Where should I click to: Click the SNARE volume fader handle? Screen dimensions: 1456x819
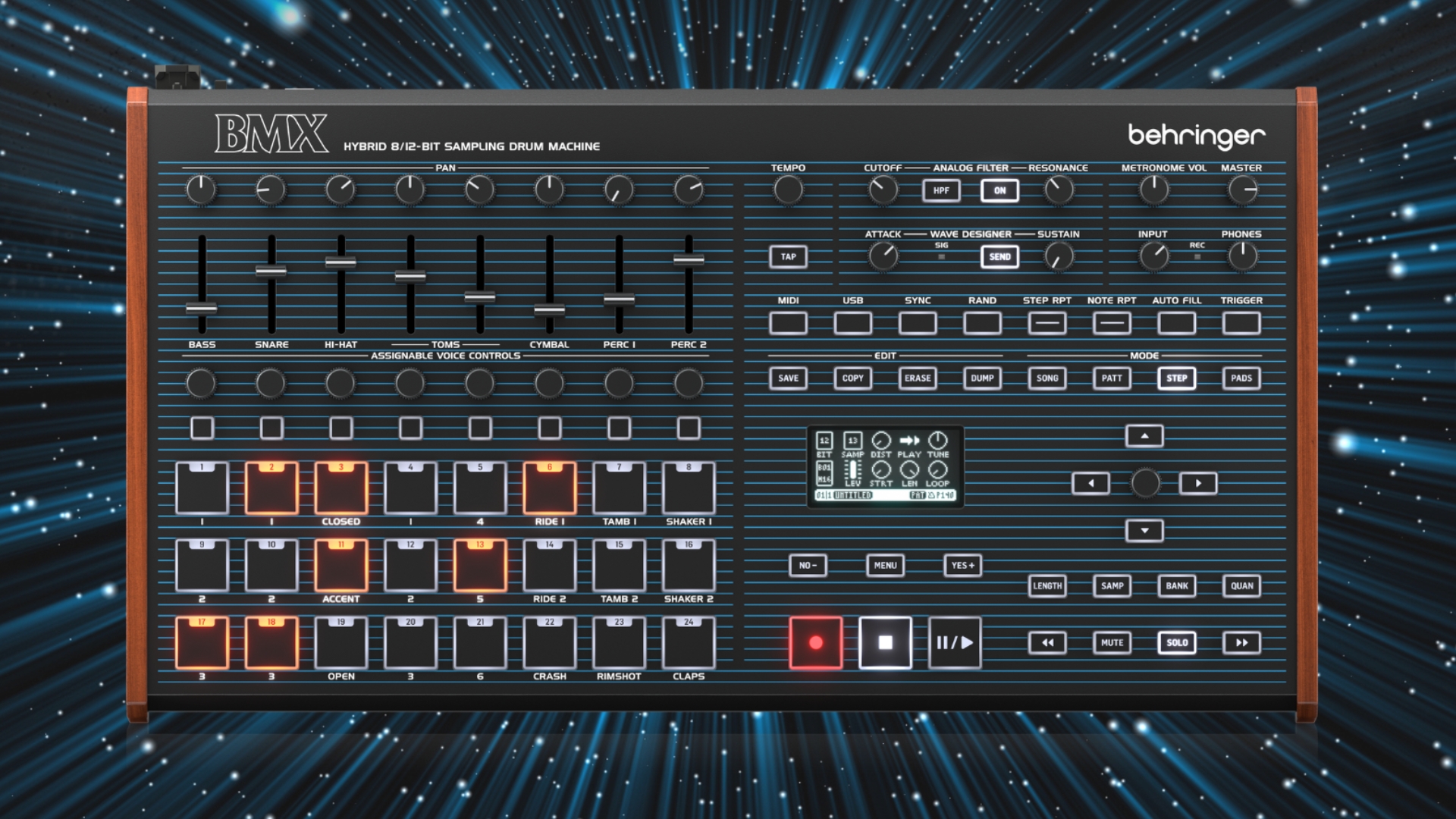tap(271, 271)
